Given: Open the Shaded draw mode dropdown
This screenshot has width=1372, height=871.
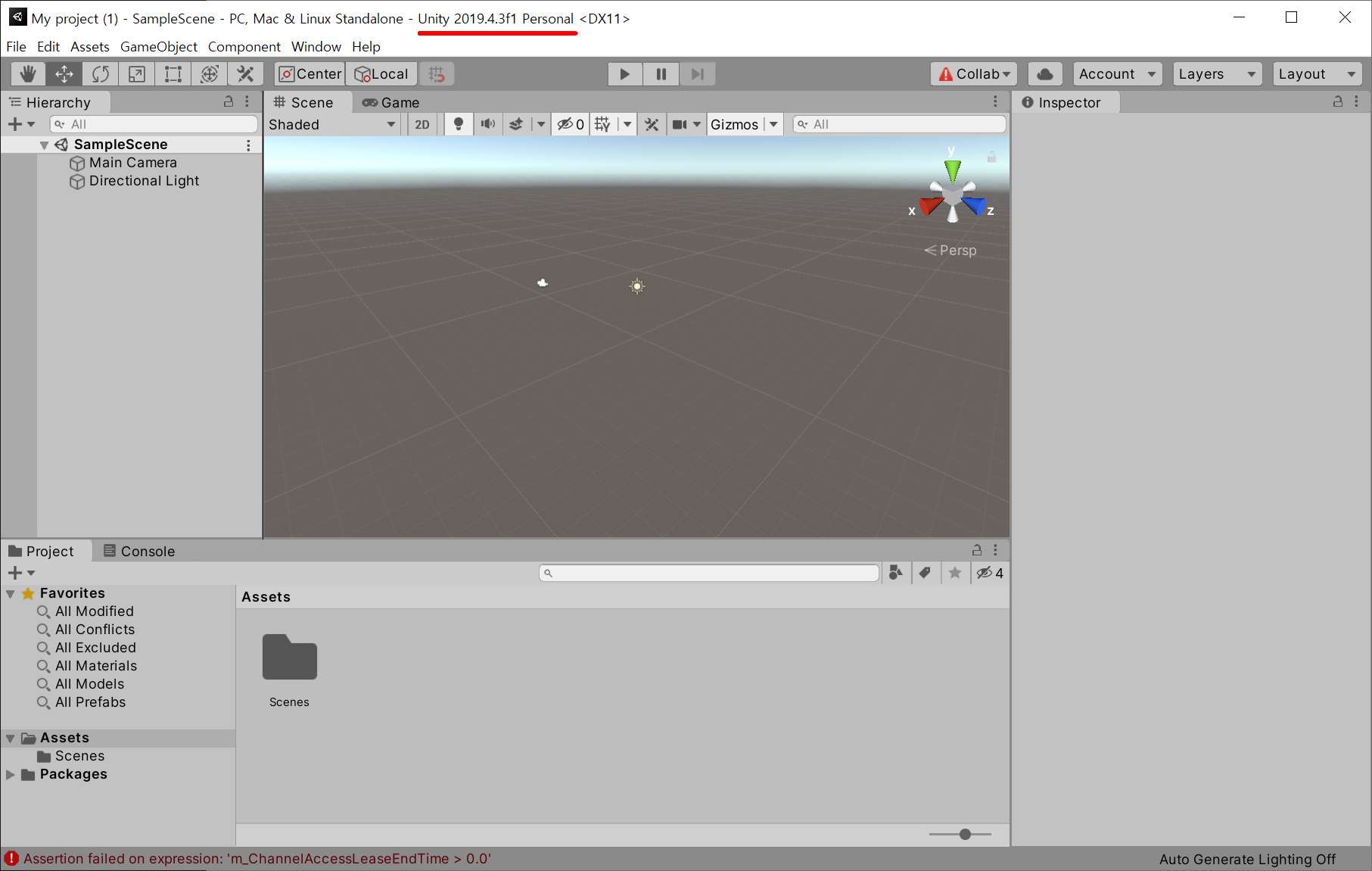Looking at the screenshot, I should [x=333, y=124].
